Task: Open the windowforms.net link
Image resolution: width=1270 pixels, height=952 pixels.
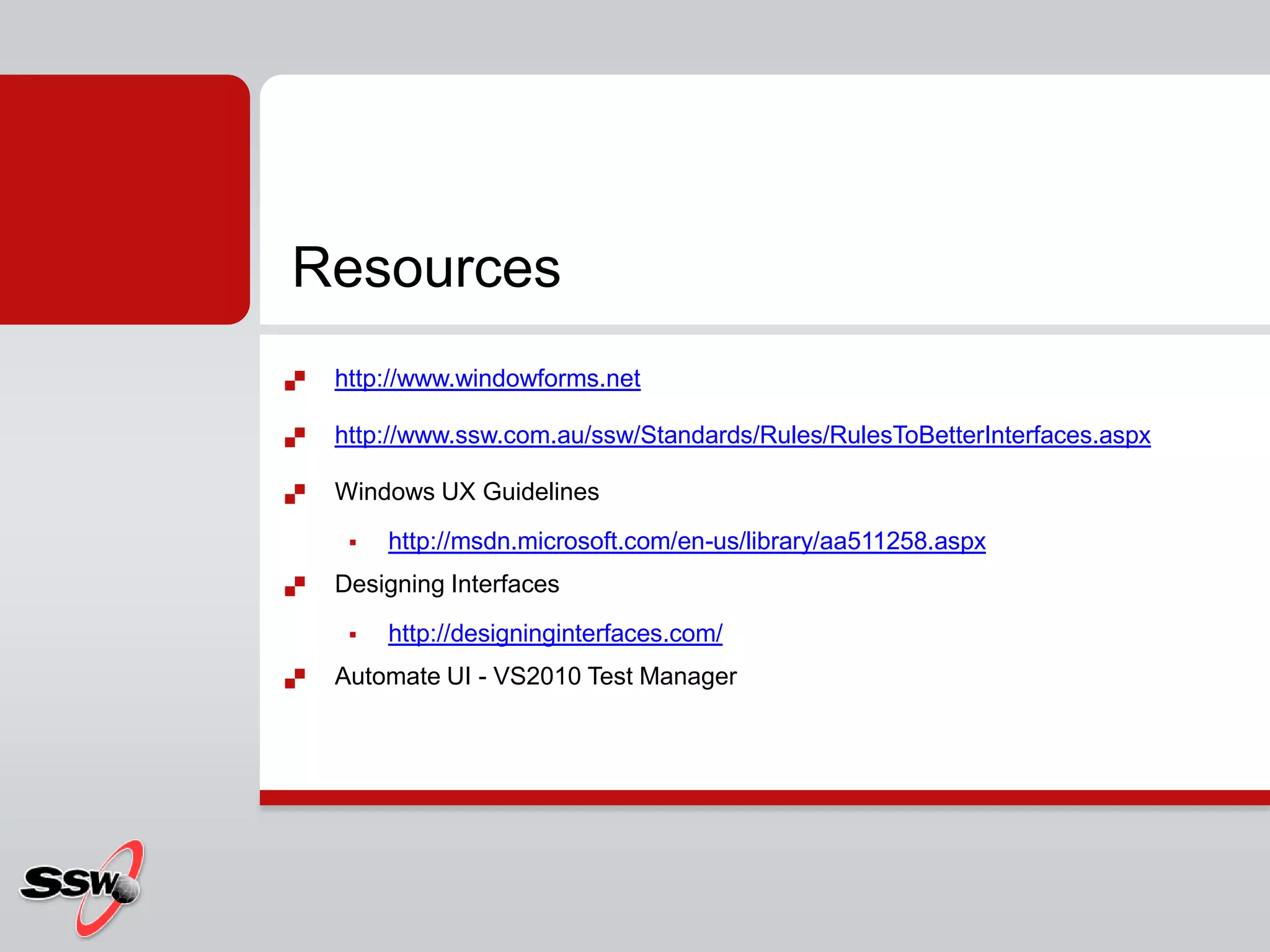Action: click(x=487, y=379)
